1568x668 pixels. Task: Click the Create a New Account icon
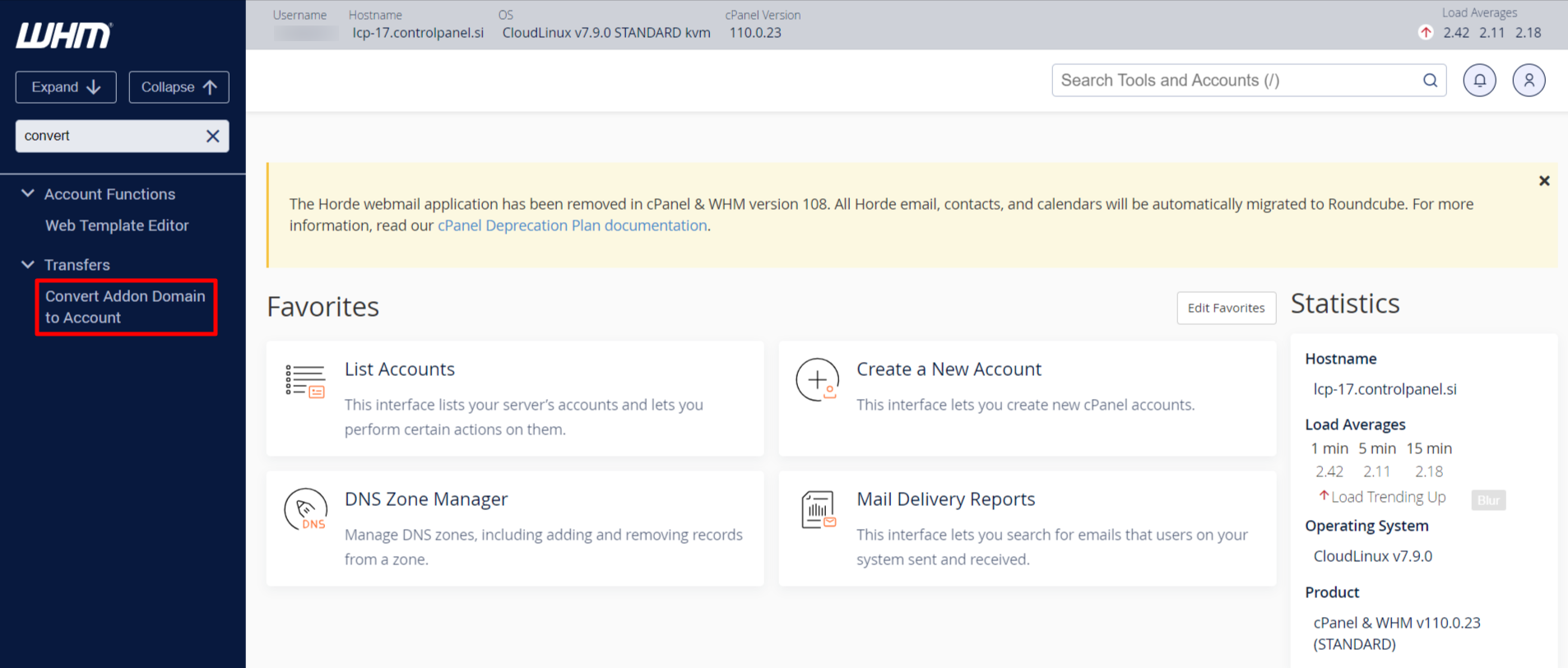point(817,380)
